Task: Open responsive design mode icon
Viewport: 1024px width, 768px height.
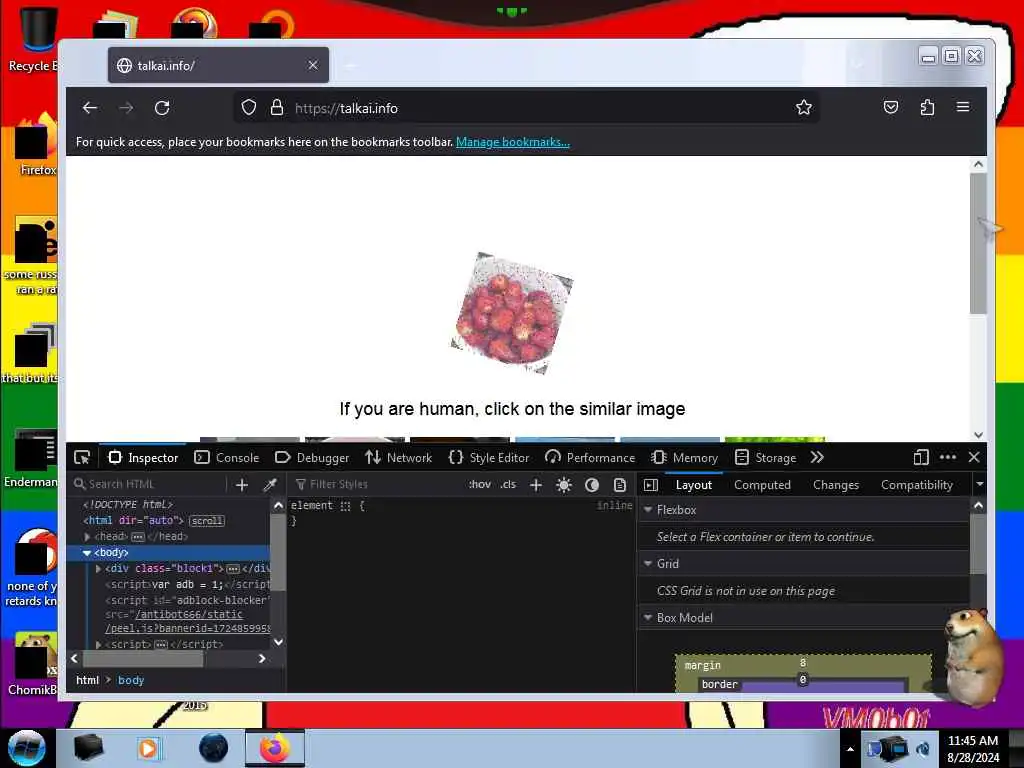Action: (920, 457)
